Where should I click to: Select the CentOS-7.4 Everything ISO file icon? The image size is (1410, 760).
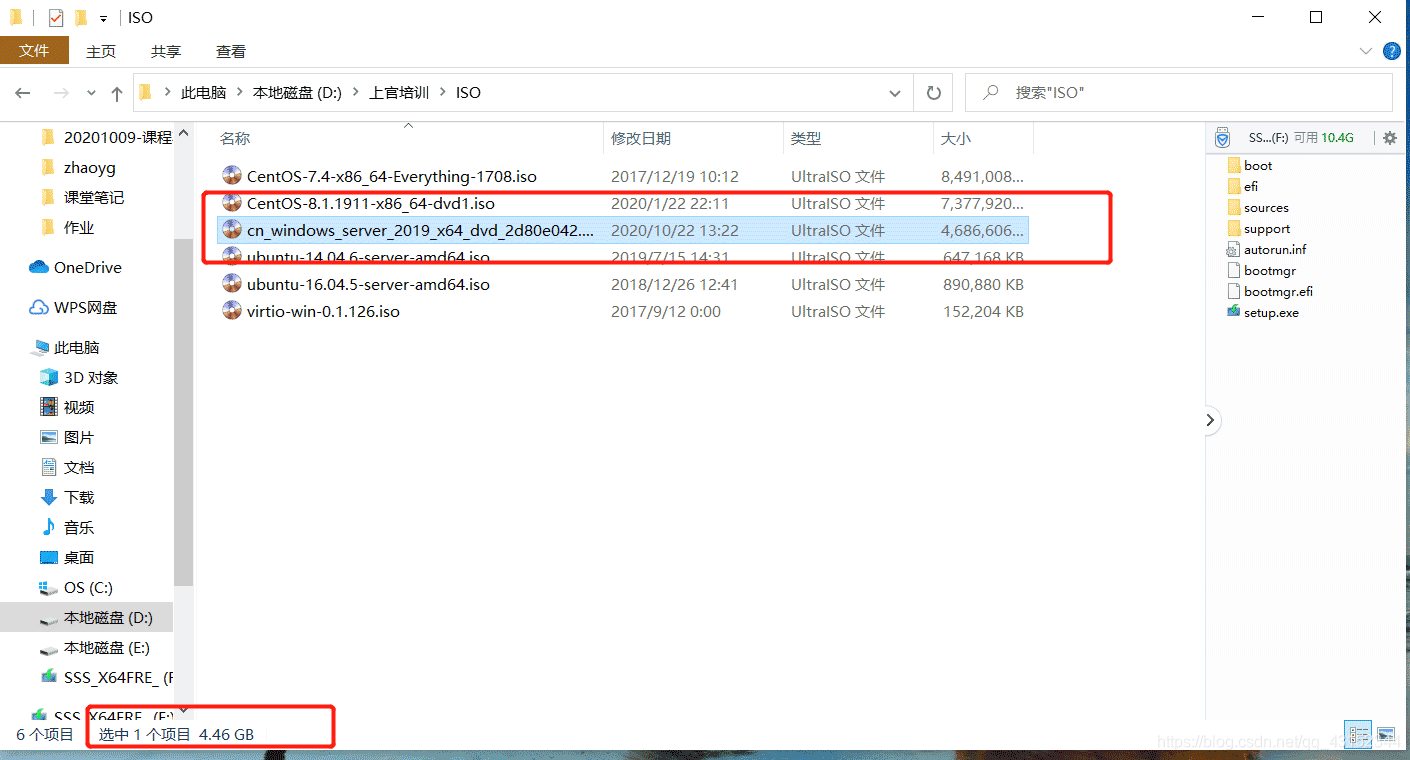[232, 177]
